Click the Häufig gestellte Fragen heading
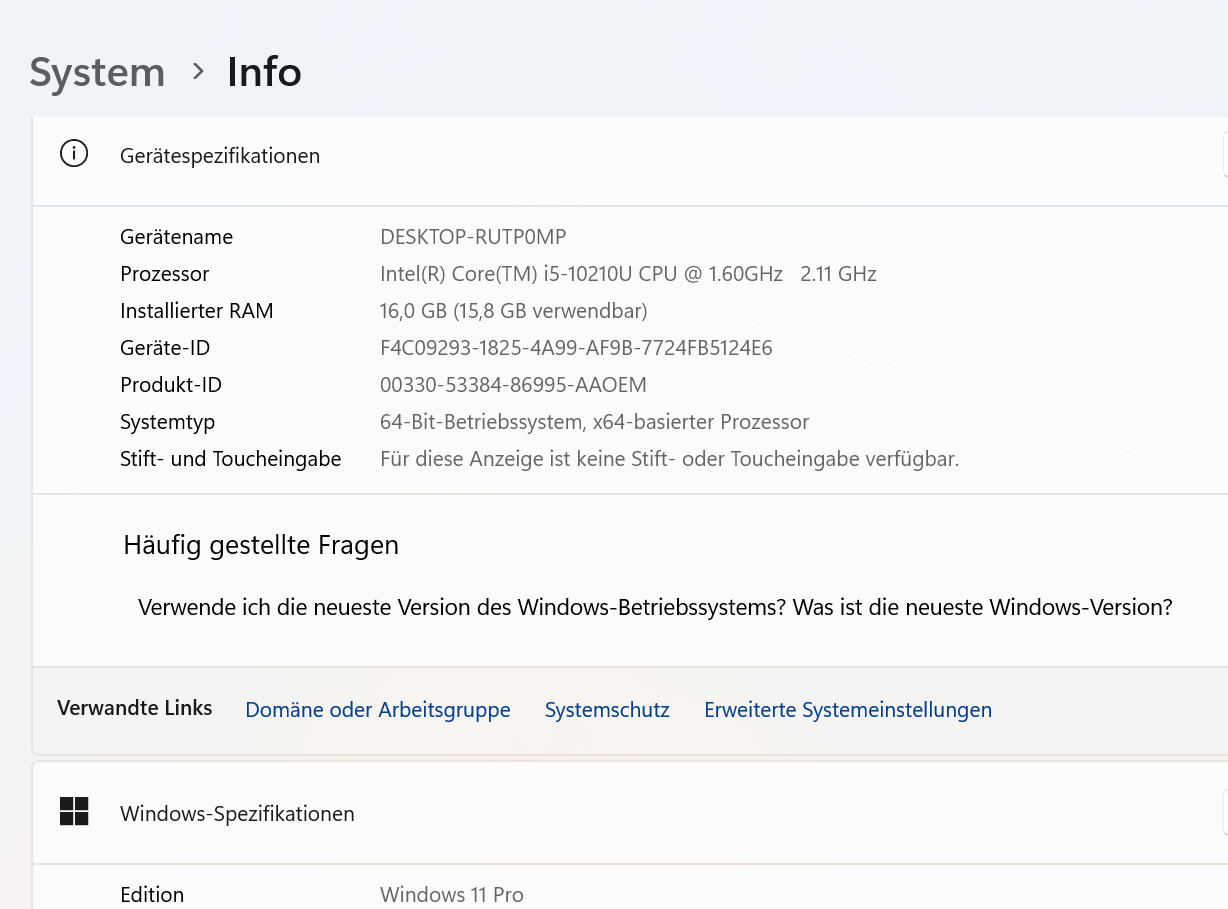The height and width of the screenshot is (909, 1228). pos(261,545)
